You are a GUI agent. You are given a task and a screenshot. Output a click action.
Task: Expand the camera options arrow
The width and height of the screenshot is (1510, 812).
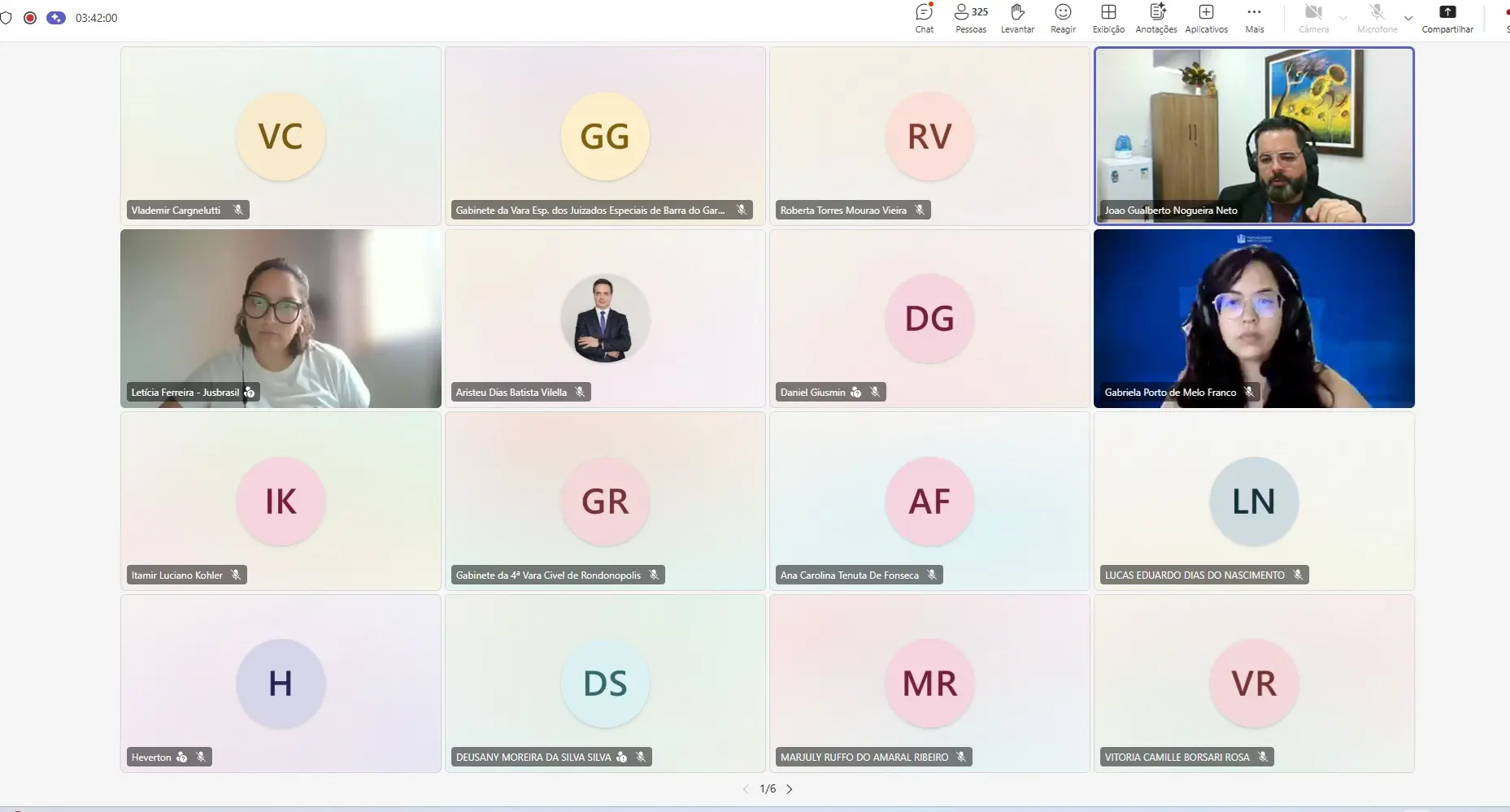click(x=1343, y=18)
